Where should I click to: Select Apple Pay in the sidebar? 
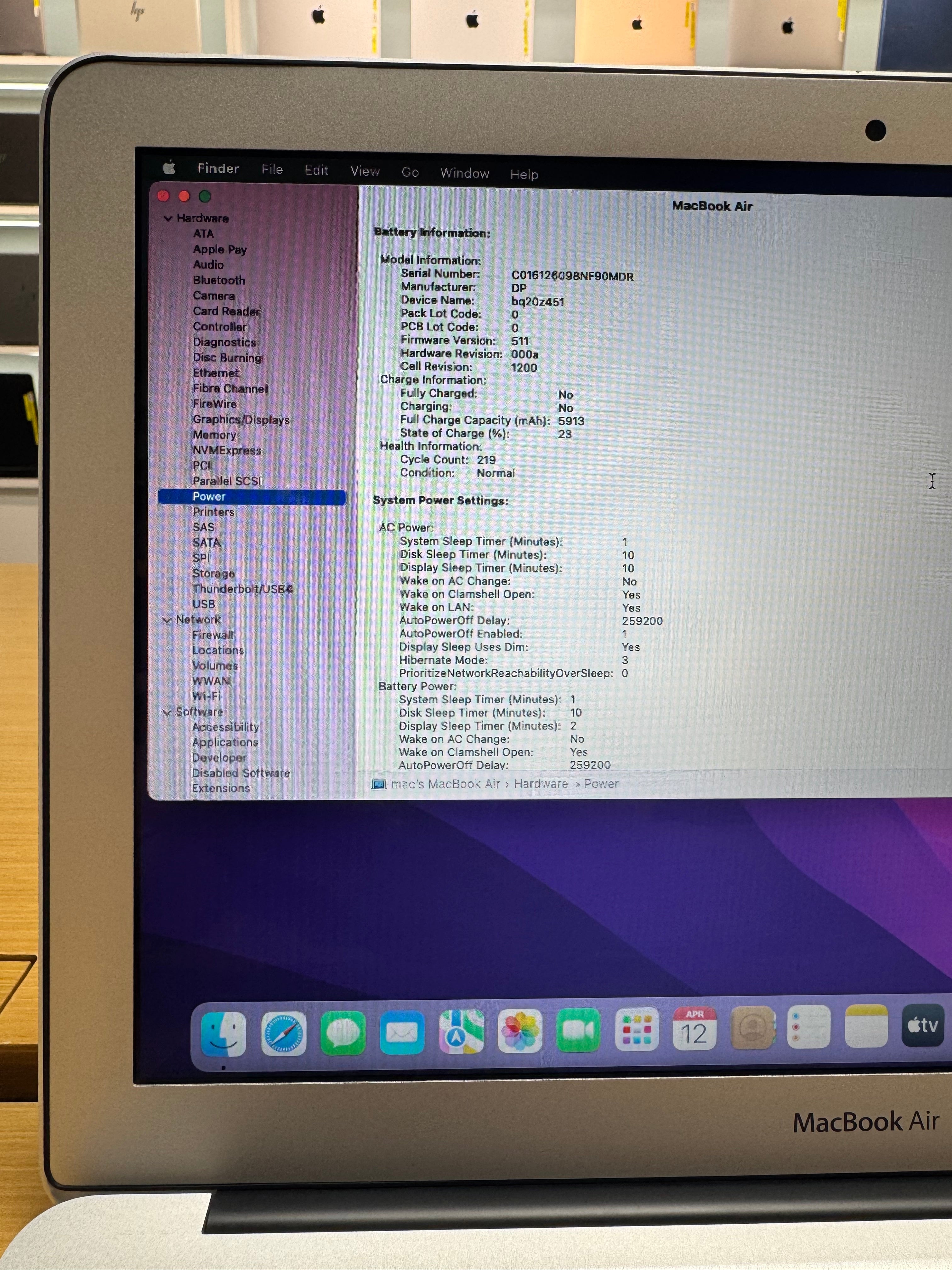tap(220, 249)
